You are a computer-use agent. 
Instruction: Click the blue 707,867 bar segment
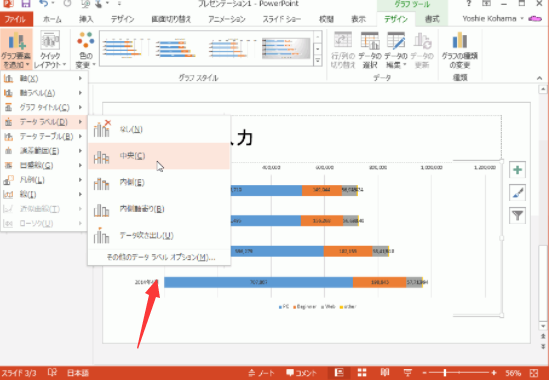(258, 282)
